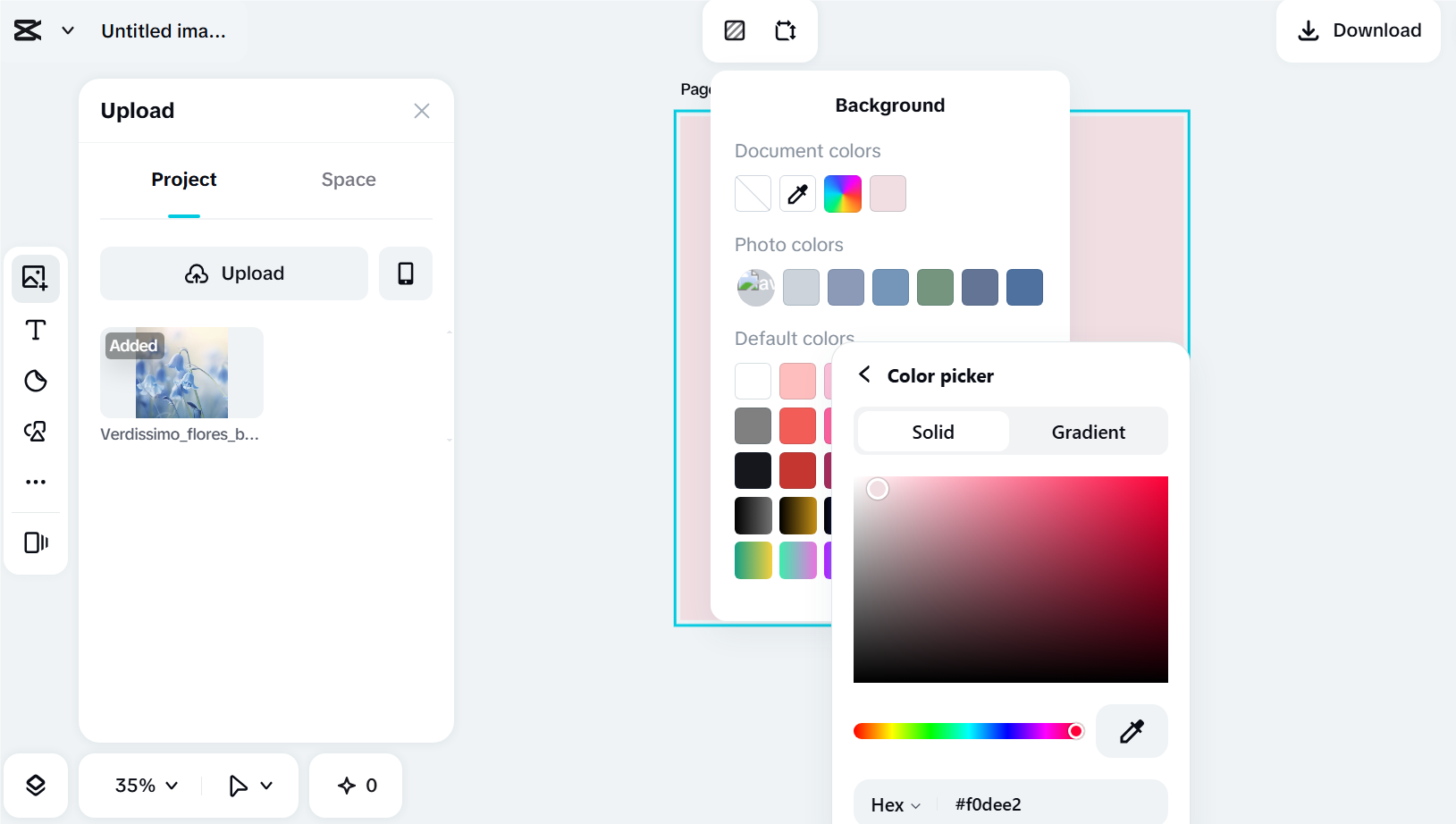
Task: Select the green photo color swatch
Action: (935, 288)
